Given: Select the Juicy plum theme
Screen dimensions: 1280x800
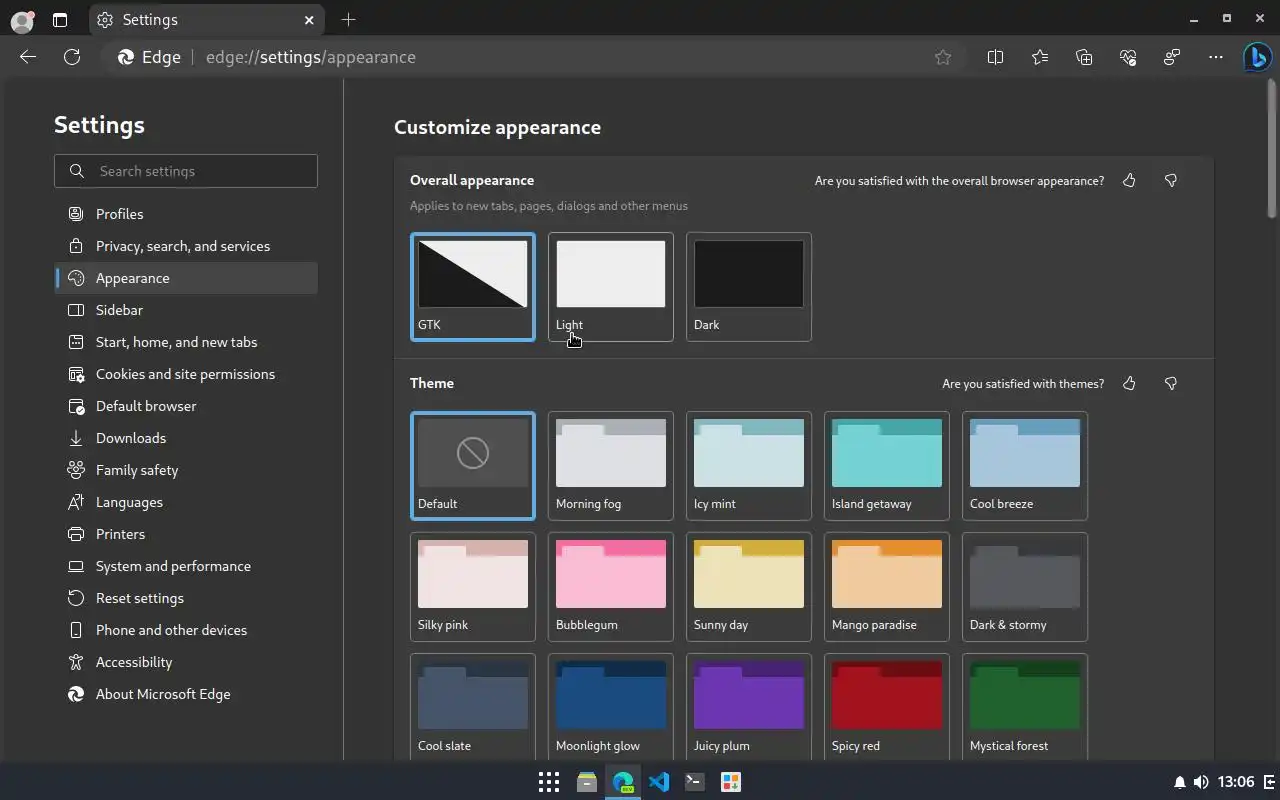Looking at the screenshot, I should click(x=749, y=707).
